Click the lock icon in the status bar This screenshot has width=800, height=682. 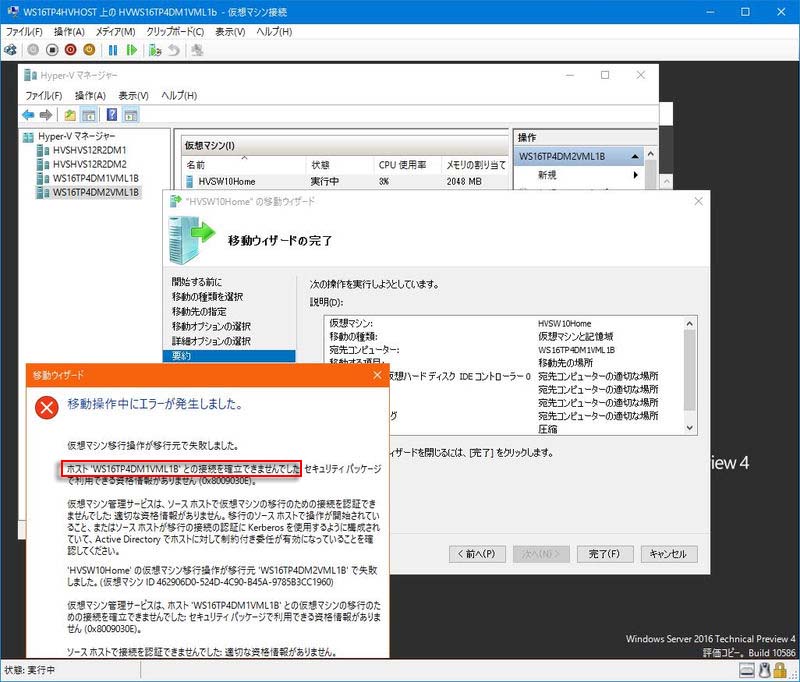(x=780, y=670)
